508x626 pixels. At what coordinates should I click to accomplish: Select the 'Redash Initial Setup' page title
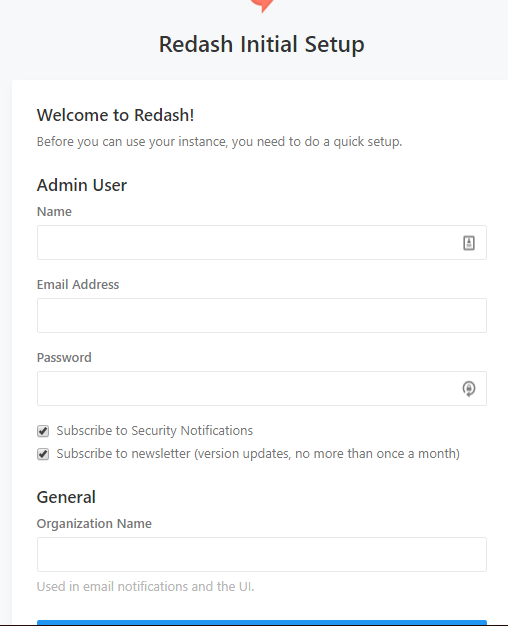262,44
